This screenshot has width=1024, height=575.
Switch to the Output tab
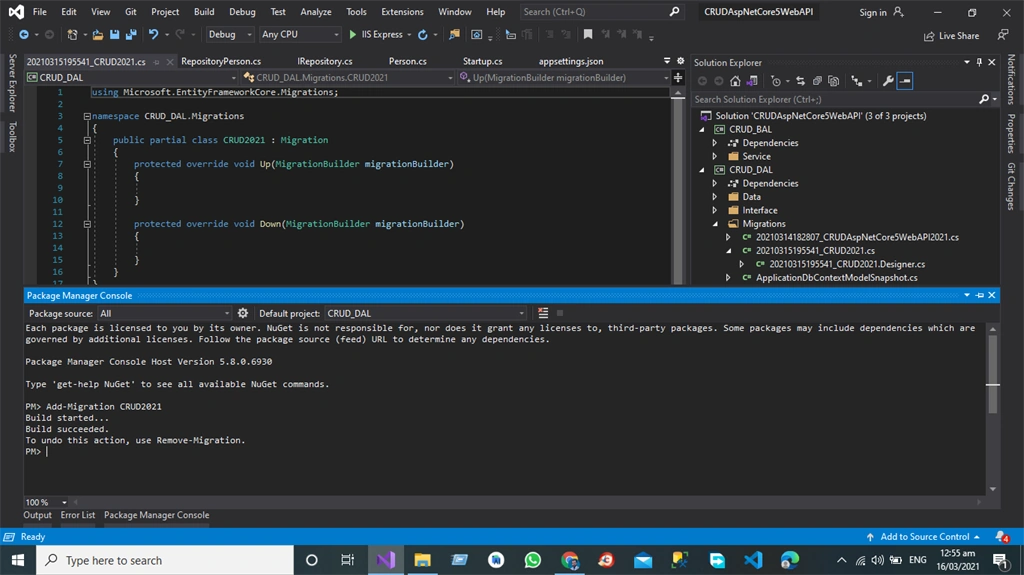[x=37, y=515]
